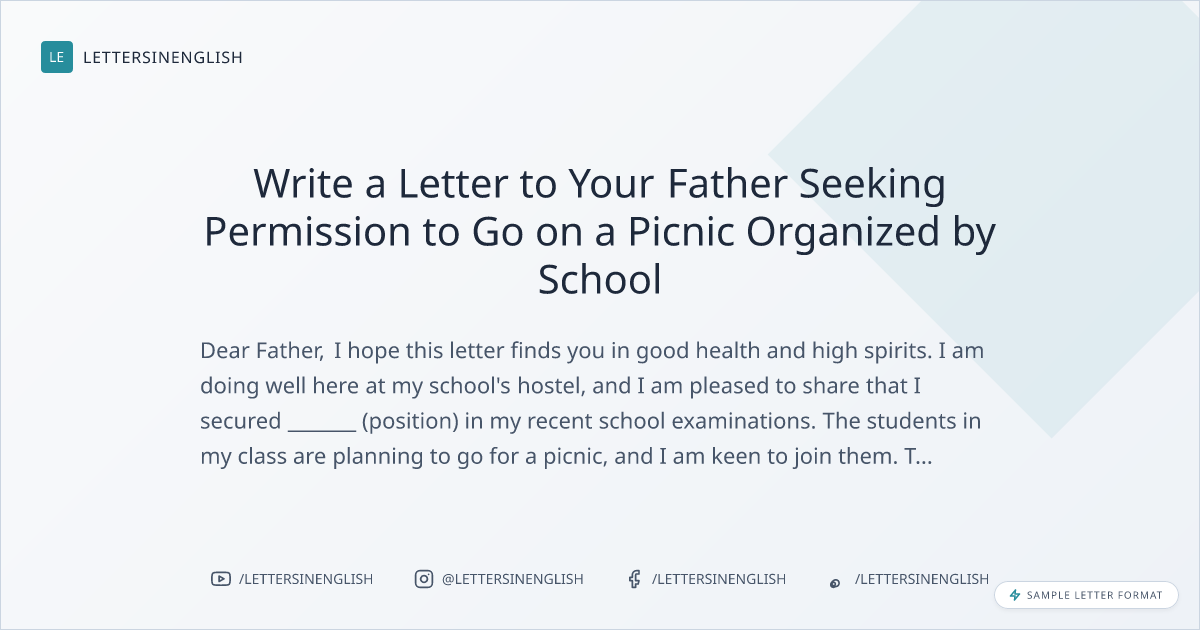Click the word "School" ending the title
1200x630 pixels.
[x=600, y=280]
